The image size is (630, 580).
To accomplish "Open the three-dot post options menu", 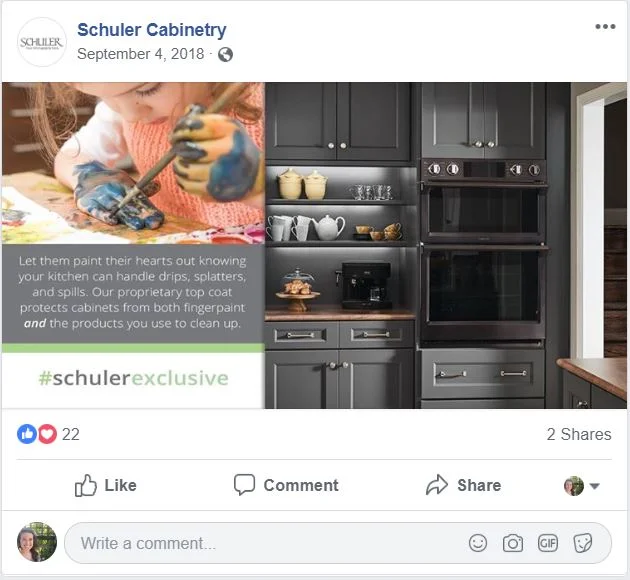I will (605, 27).
